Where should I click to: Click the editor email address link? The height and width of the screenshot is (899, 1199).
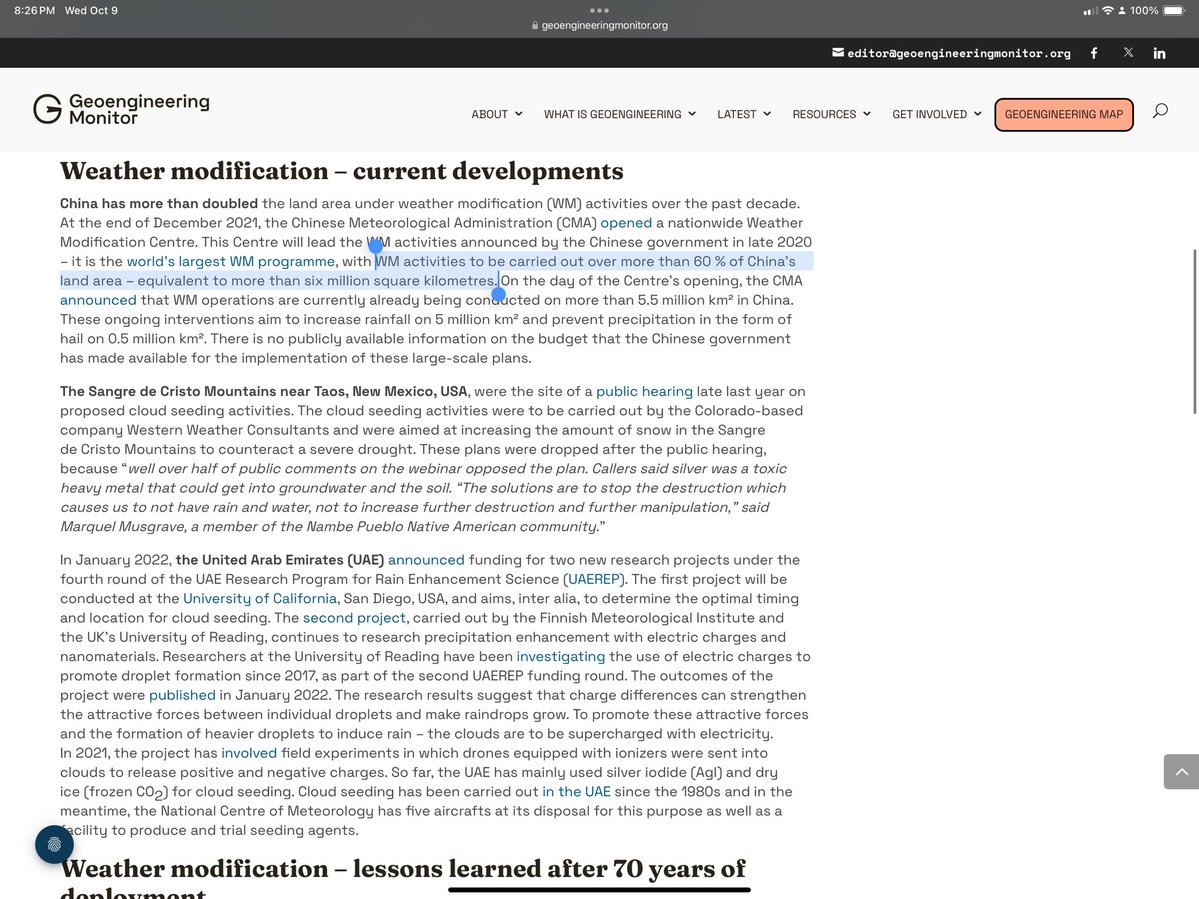[958, 53]
